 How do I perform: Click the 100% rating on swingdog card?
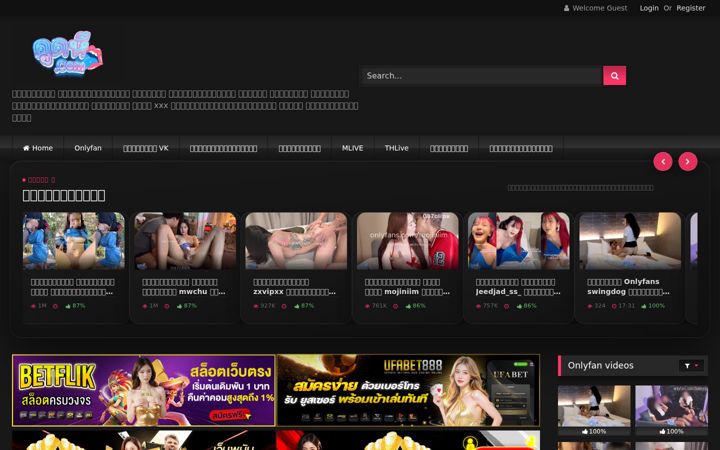tap(653, 306)
